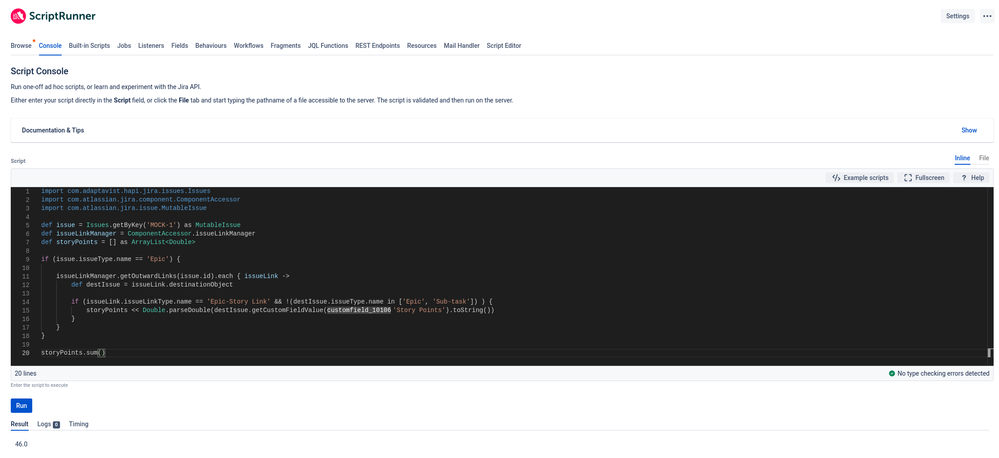Open the Logs tab

click(x=48, y=424)
